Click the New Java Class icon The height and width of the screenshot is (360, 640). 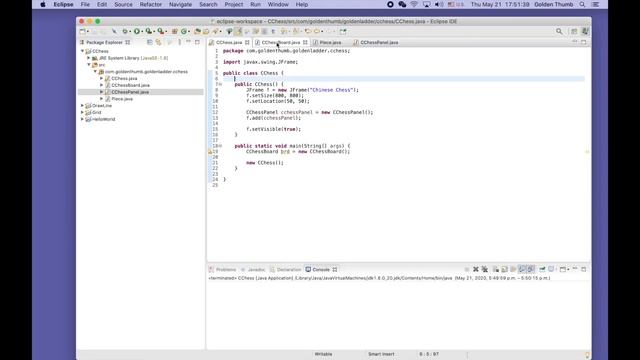click(x=184, y=31)
